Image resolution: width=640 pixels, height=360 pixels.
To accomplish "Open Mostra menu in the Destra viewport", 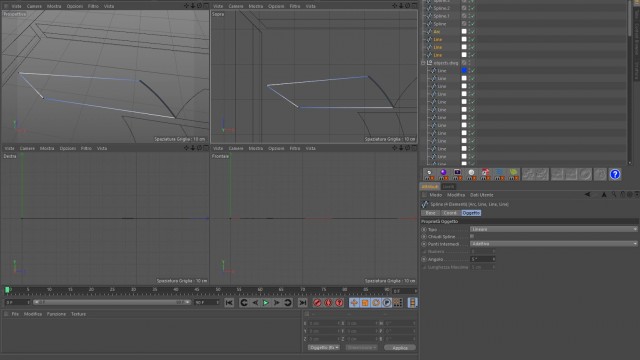I will tap(47, 149).
